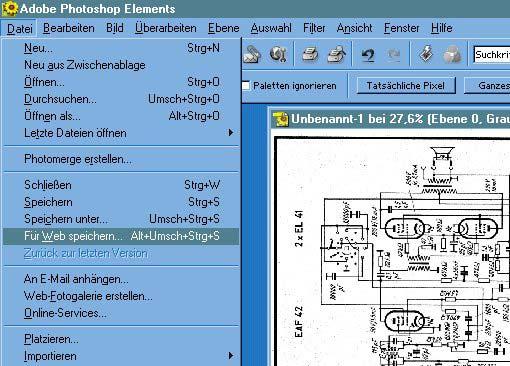Choose Für Web speichern menu entry

[121, 236]
